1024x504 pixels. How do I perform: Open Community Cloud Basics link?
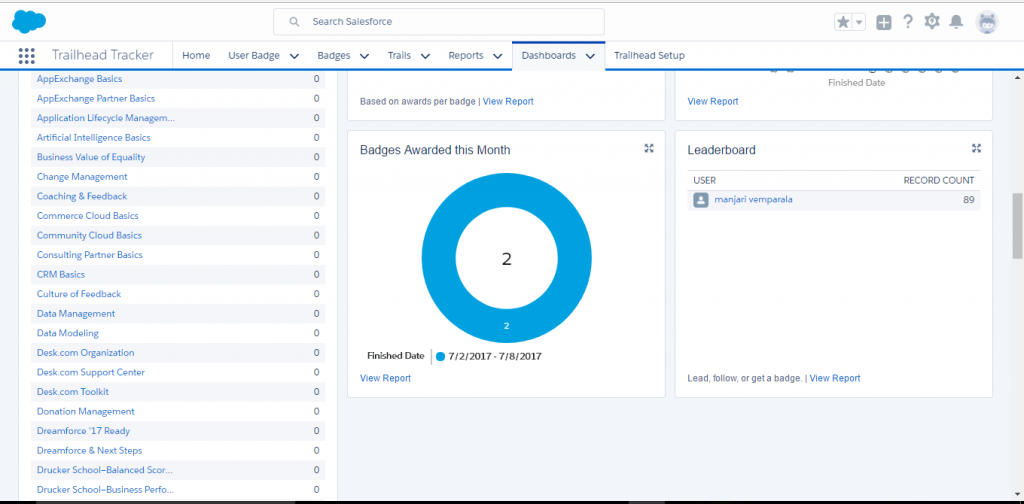(89, 236)
